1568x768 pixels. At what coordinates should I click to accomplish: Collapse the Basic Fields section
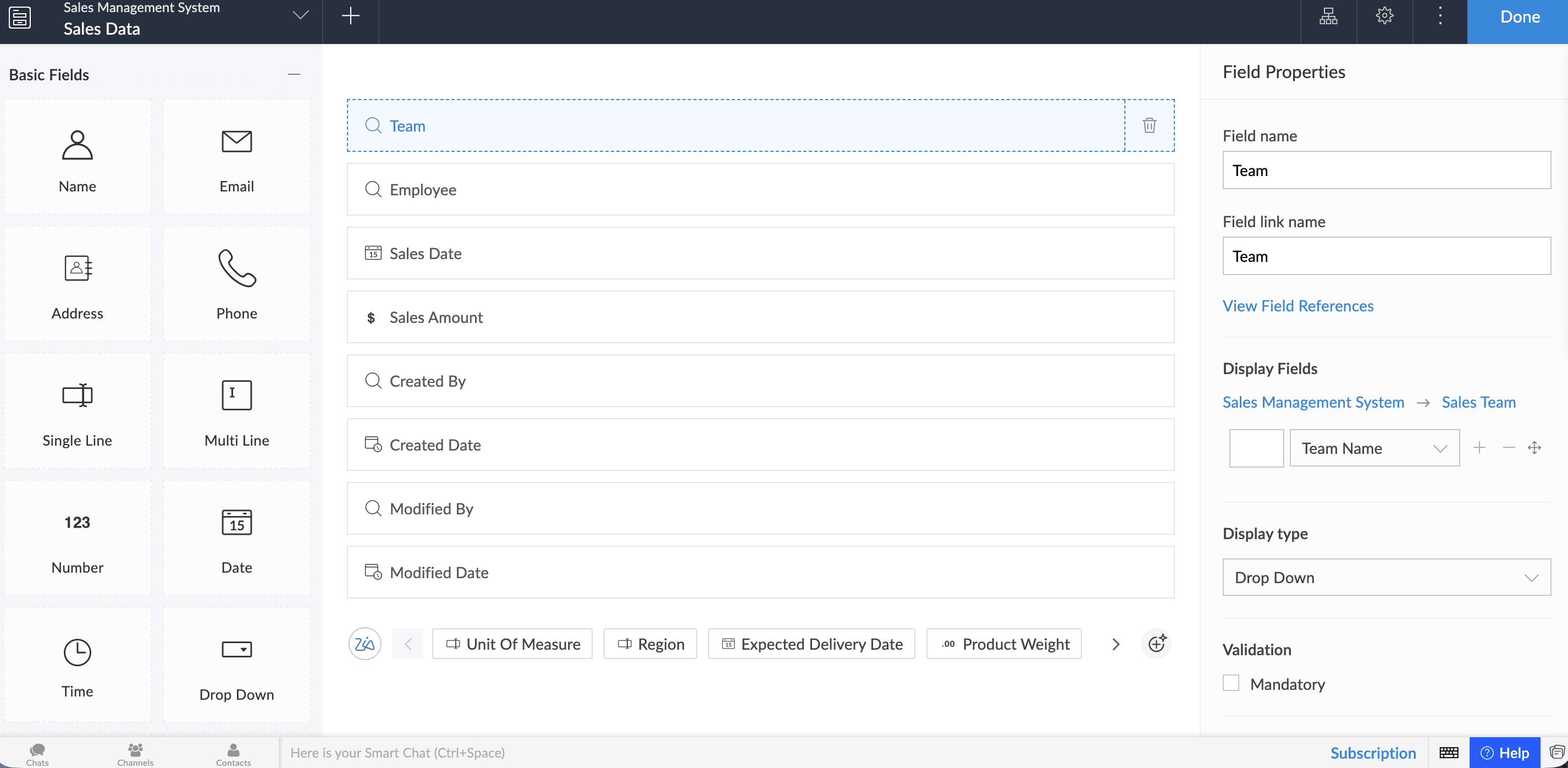pos(294,74)
